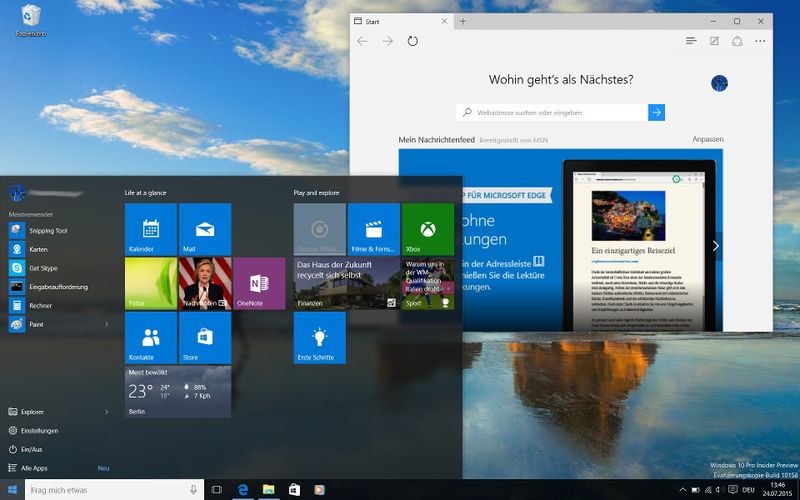Open the Kalender tile
The image size is (800, 500).
tap(151, 229)
